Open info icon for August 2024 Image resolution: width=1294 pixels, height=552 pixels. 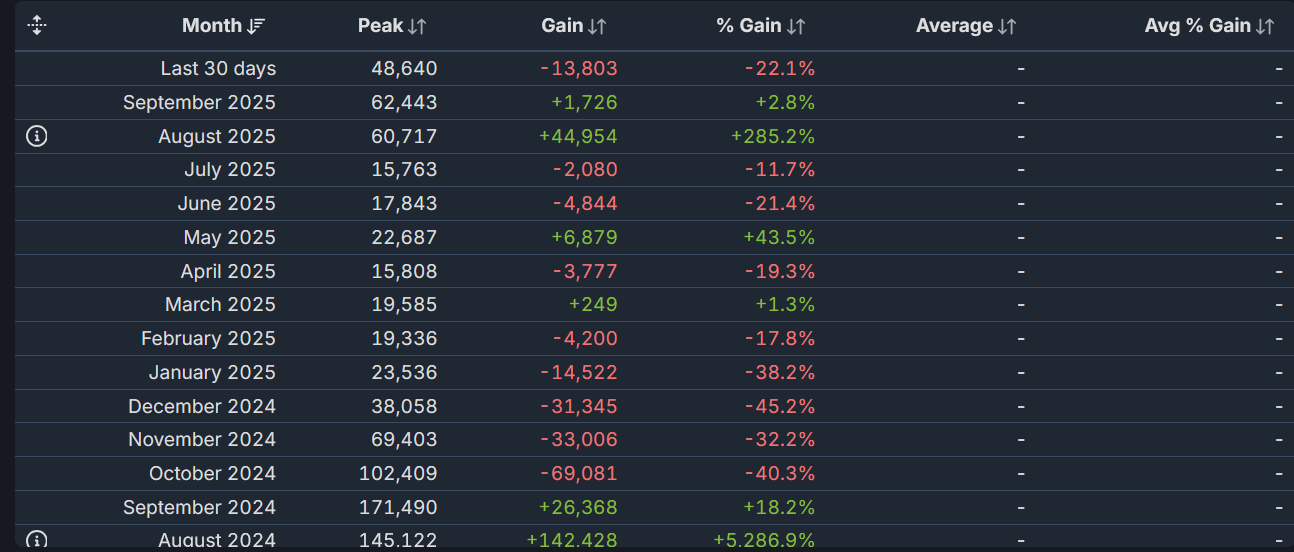pos(37,540)
